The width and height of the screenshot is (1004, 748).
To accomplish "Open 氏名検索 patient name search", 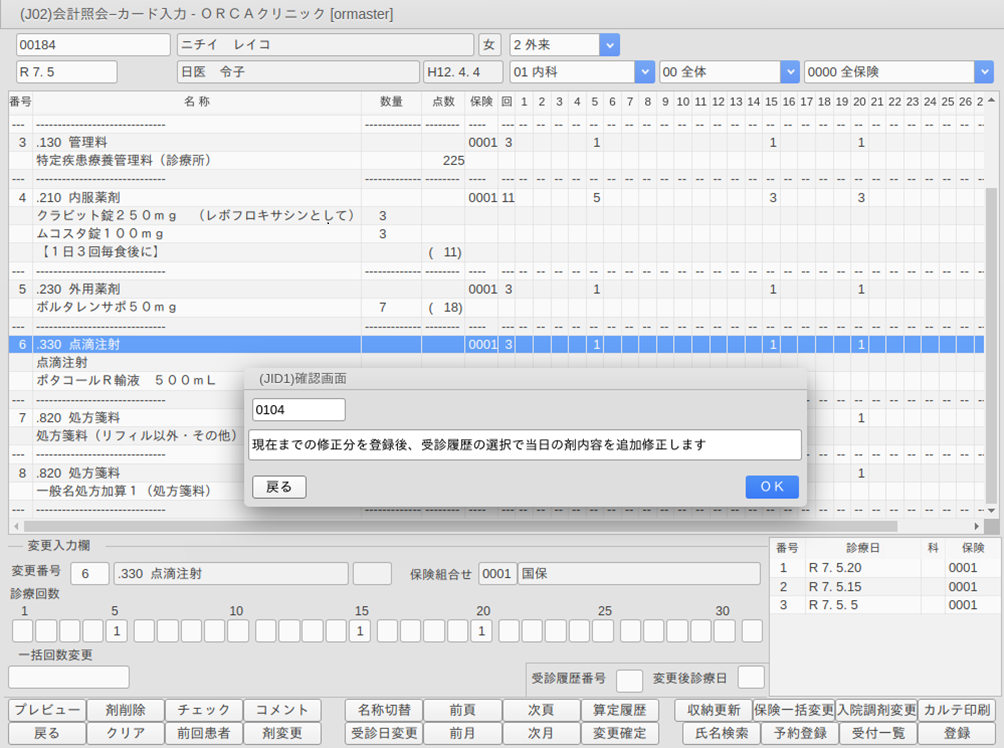I will pyautogui.click(x=714, y=733).
